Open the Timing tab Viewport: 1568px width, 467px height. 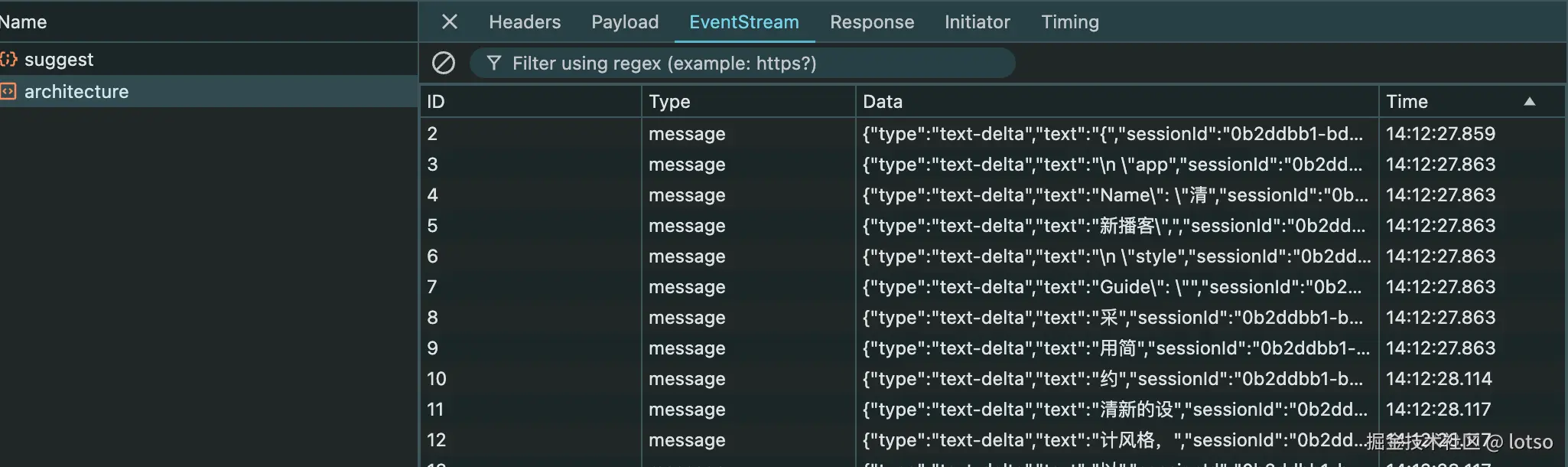coord(1069,22)
